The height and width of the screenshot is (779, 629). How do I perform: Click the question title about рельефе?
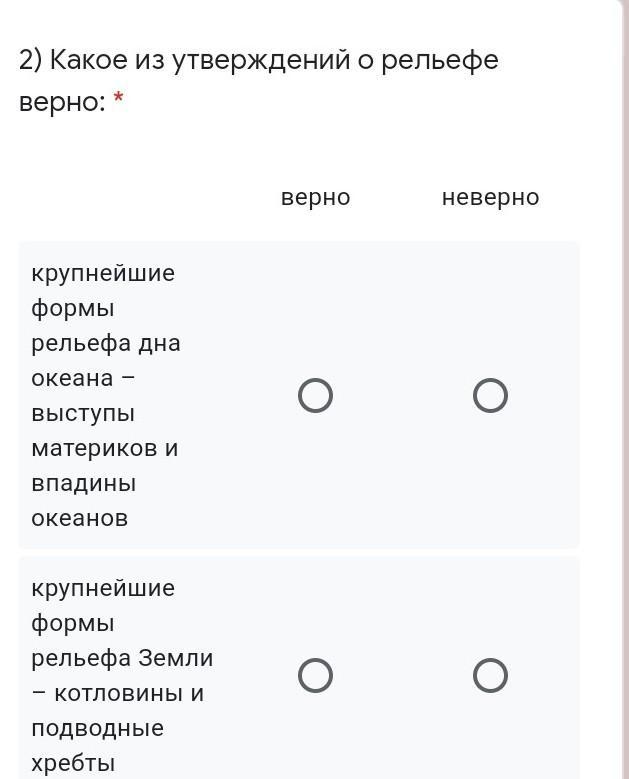[x=258, y=61]
